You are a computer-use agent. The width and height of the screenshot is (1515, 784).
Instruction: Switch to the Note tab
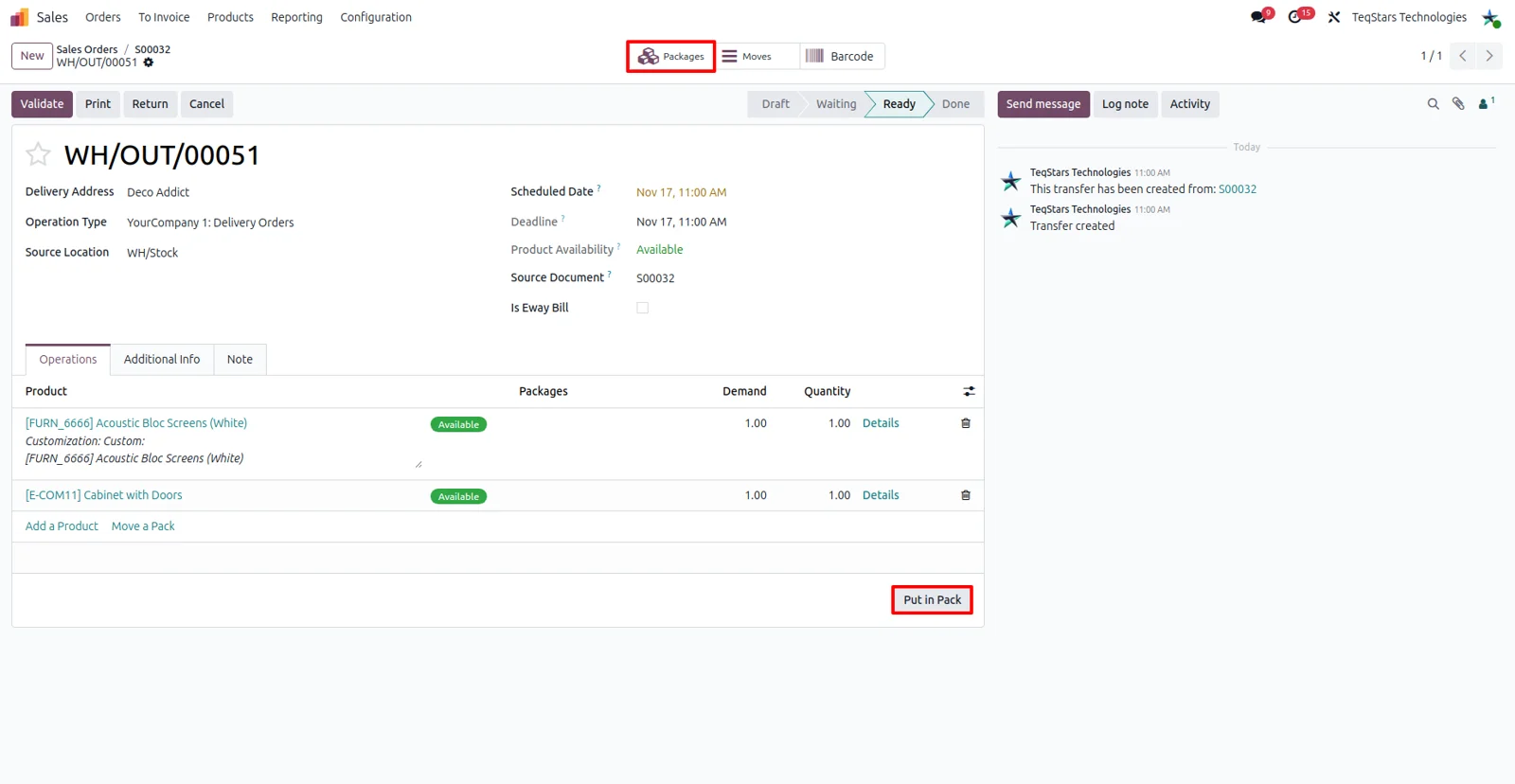click(240, 360)
